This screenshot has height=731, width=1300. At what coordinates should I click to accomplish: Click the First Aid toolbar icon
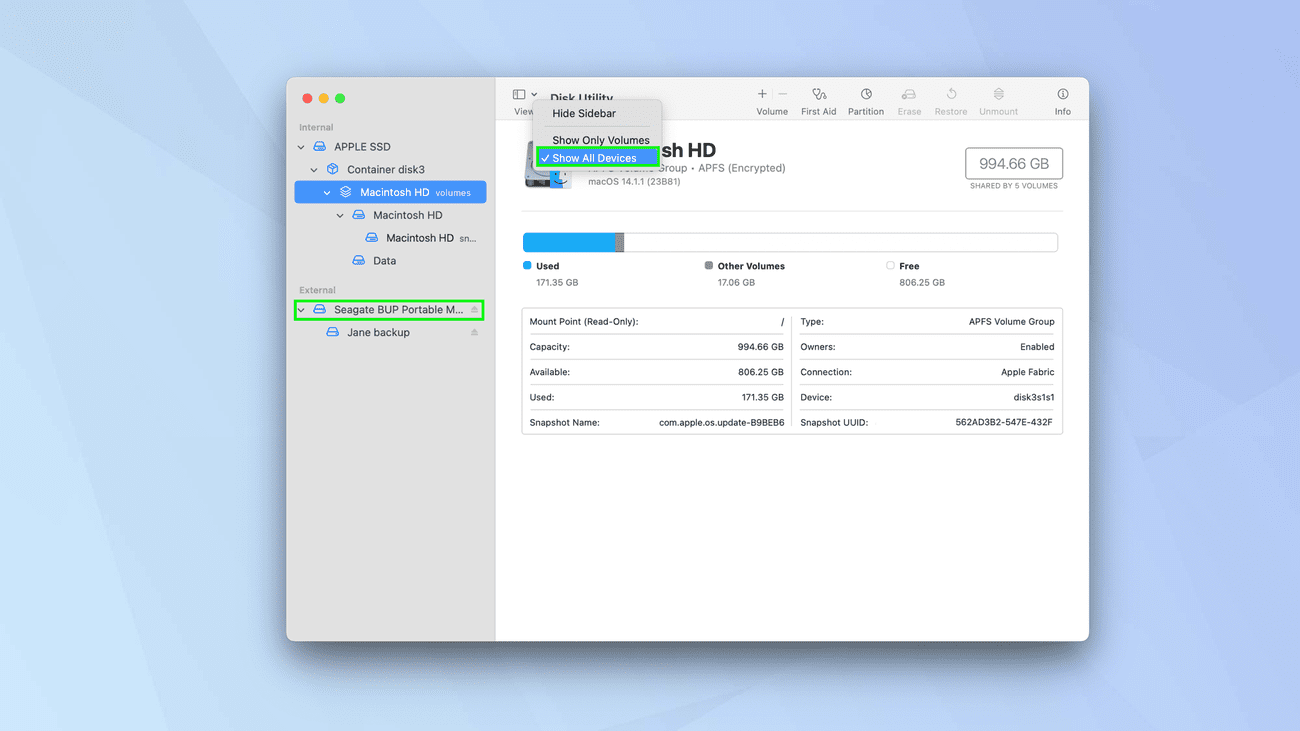(818, 95)
